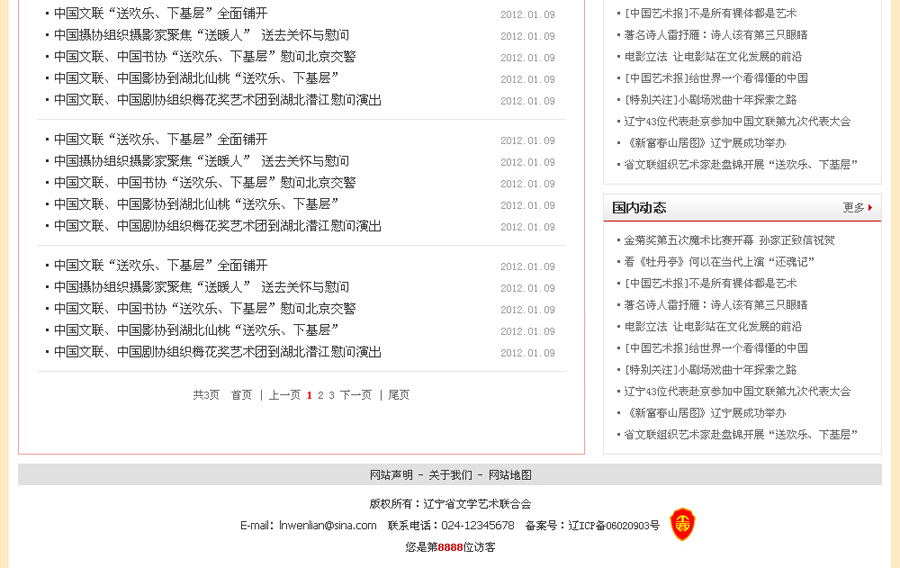900x568 pixels.
Task: Go to page 2 in pagination
Action: coord(321,395)
